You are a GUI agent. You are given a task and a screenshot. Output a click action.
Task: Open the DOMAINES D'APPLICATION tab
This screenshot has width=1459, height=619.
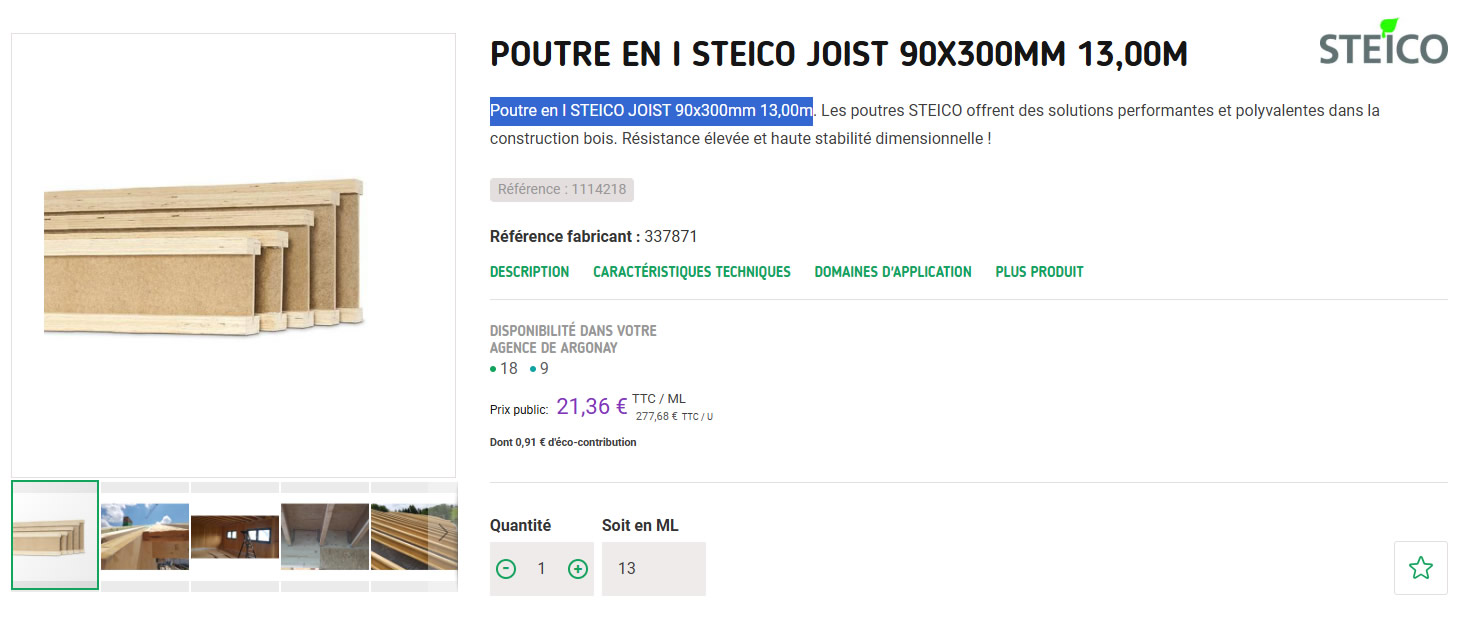(x=892, y=271)
